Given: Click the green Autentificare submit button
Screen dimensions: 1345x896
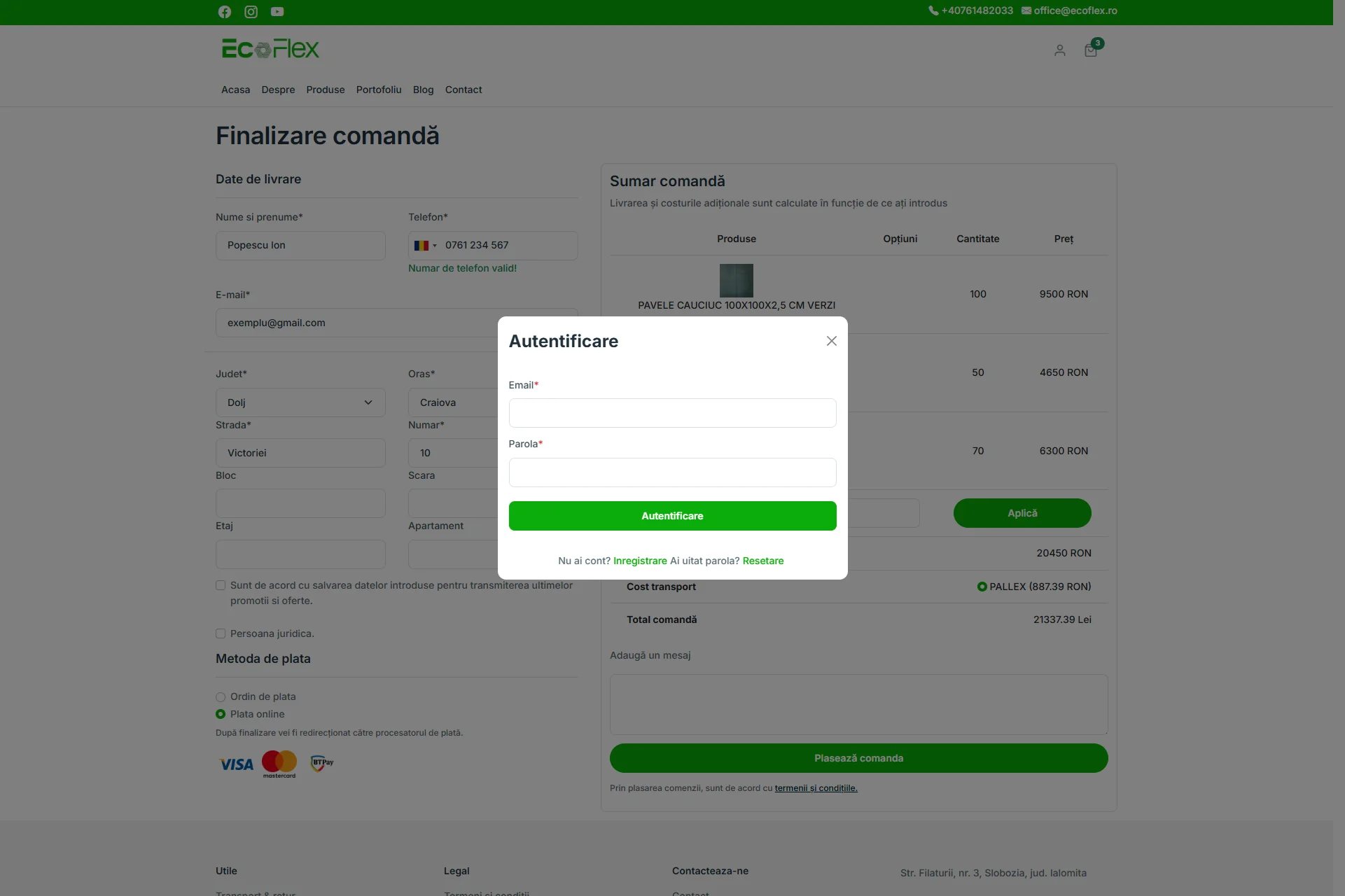Looking at the screenshot, I should [x=673, y=516].
